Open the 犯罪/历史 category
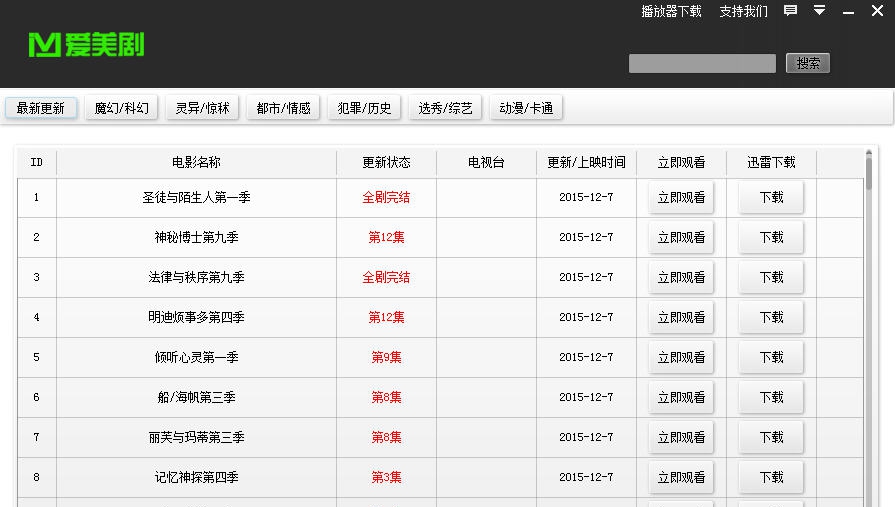895x507 pixels. click(364, 108)
